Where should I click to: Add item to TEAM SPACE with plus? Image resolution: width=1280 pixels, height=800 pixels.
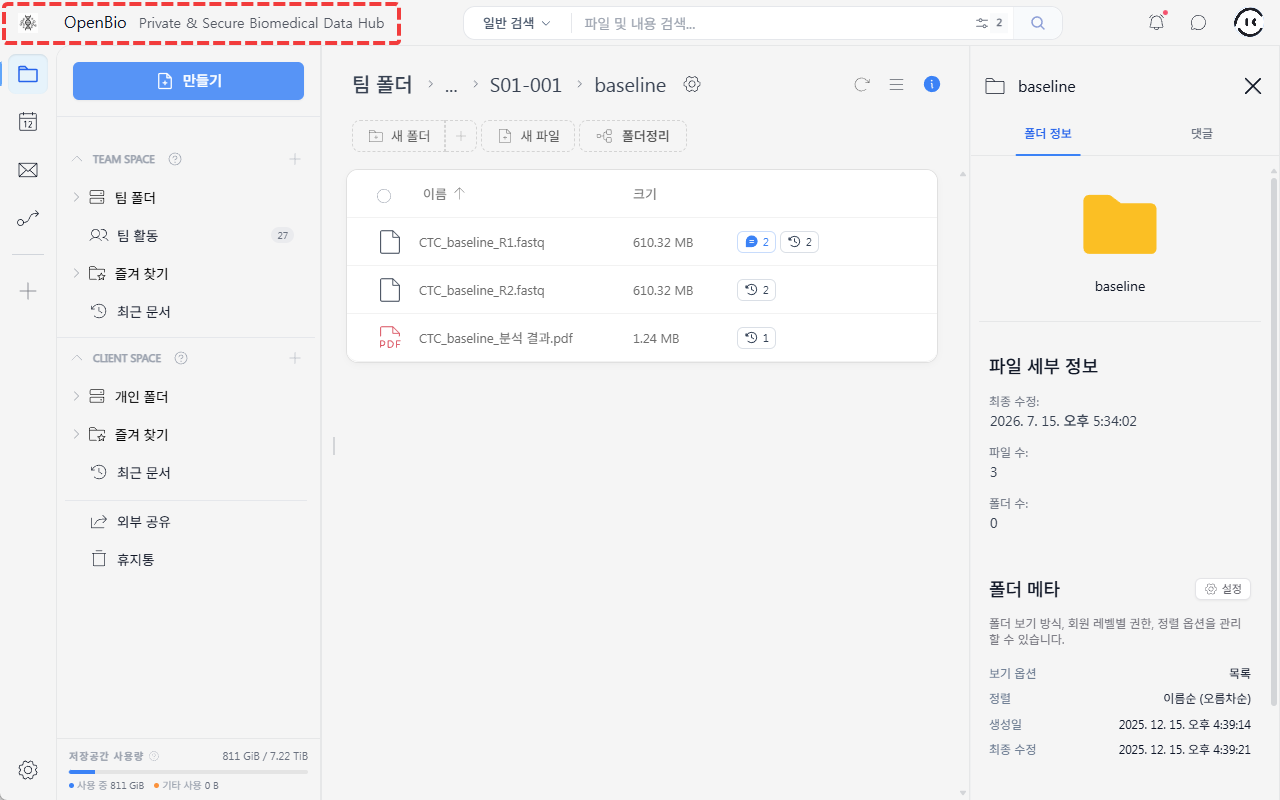tap(295, 159)
